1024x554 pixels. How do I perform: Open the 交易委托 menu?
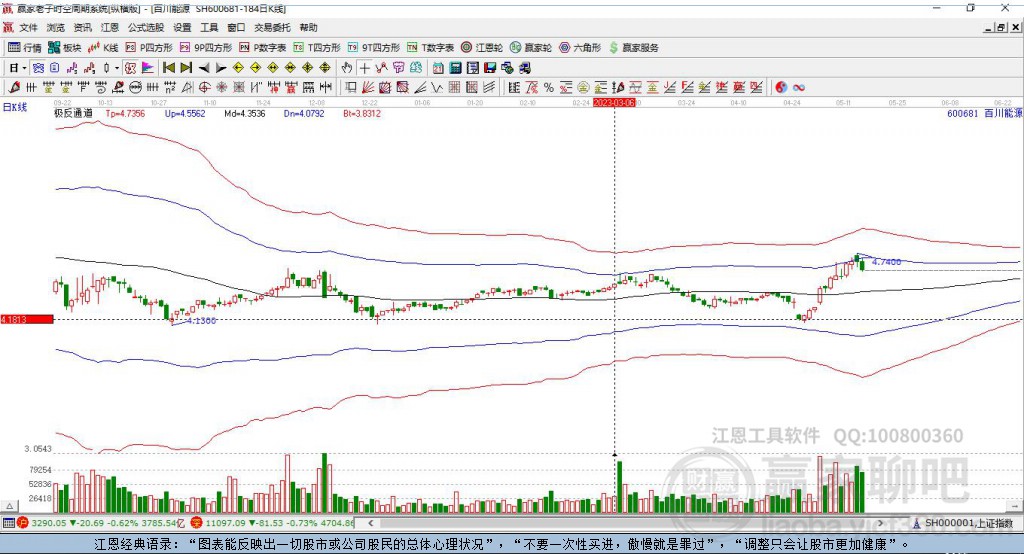272,27
